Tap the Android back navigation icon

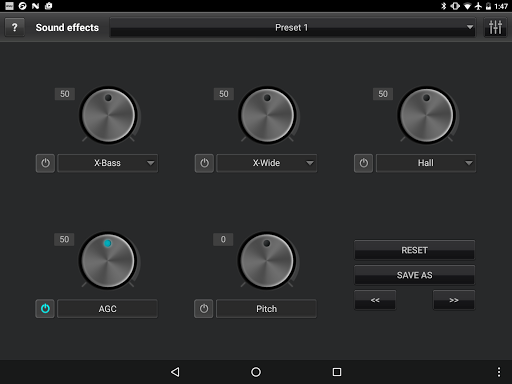pyautogui.click(x=175, y=372)
